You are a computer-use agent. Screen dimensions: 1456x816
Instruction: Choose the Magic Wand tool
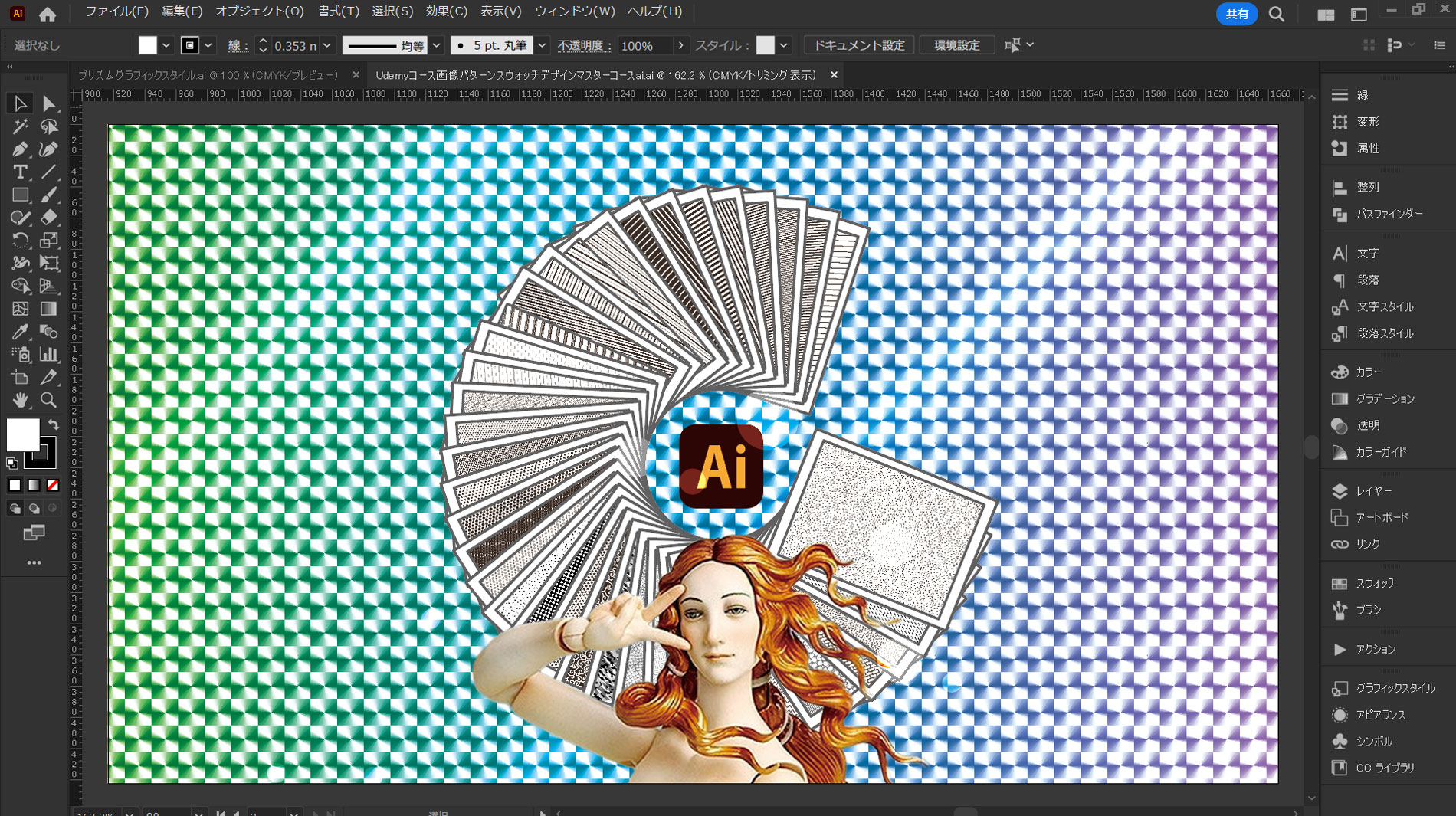(x=20, y=126)
